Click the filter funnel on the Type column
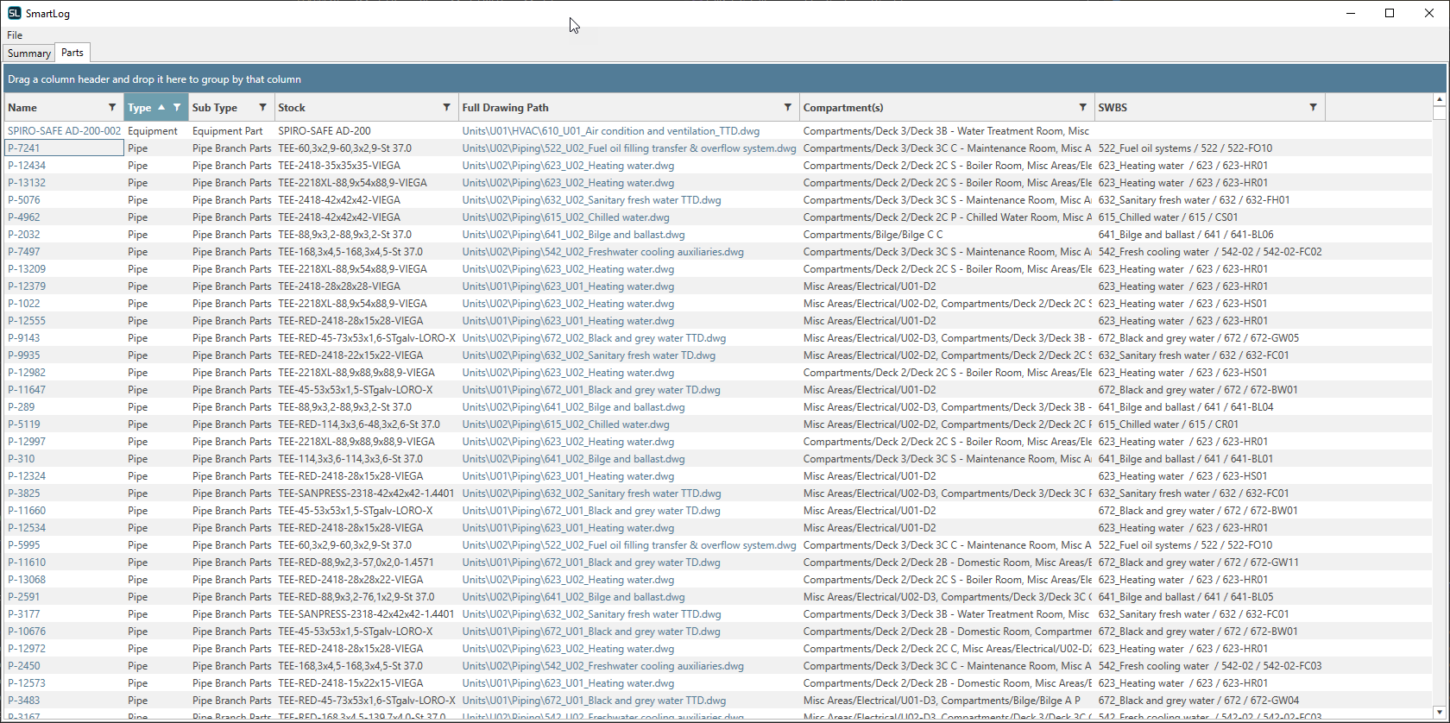1450x723 pixels. pos(177,107)
